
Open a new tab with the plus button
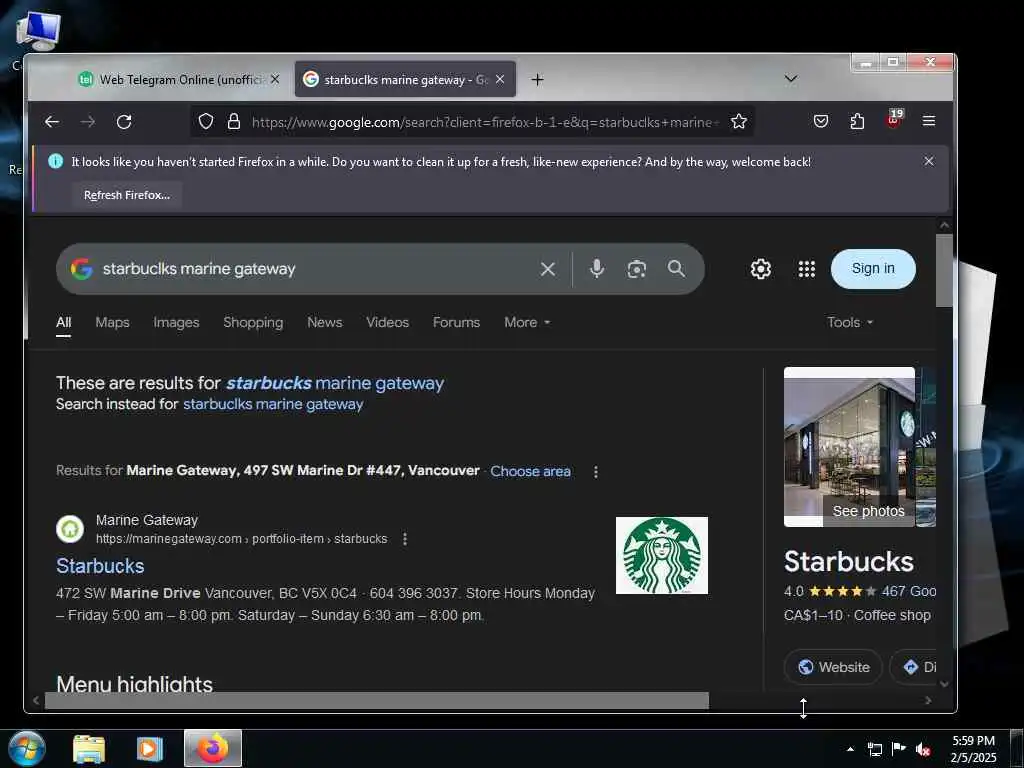pos(537,80)
